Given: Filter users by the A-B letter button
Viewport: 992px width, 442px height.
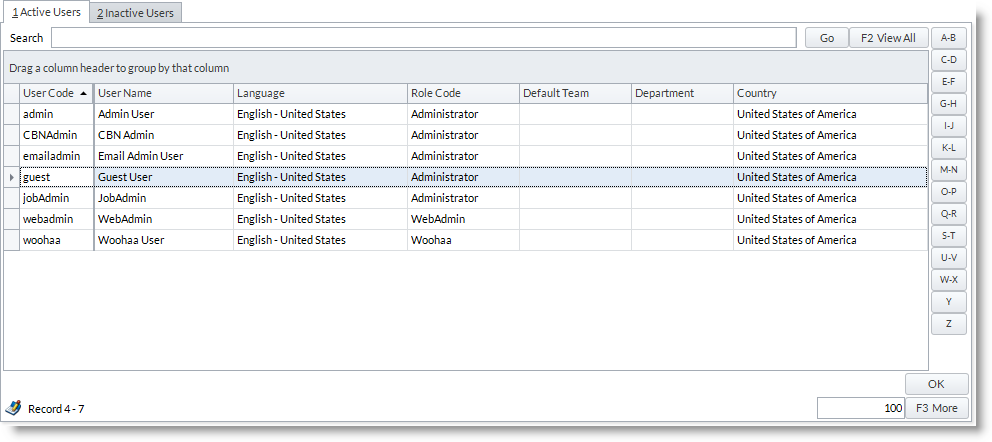Looking at the screenshot, I should point(948,38).
